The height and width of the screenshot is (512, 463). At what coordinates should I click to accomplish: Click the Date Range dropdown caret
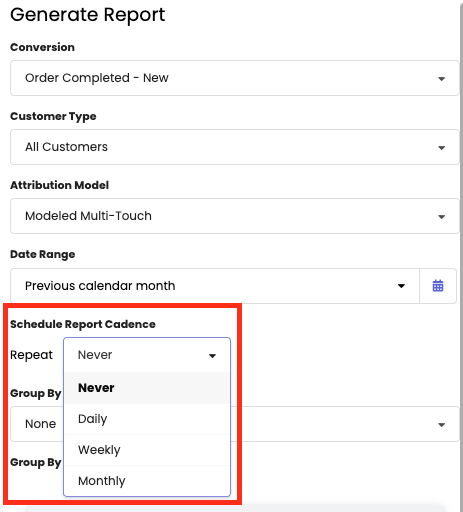(x=401, y=286)
